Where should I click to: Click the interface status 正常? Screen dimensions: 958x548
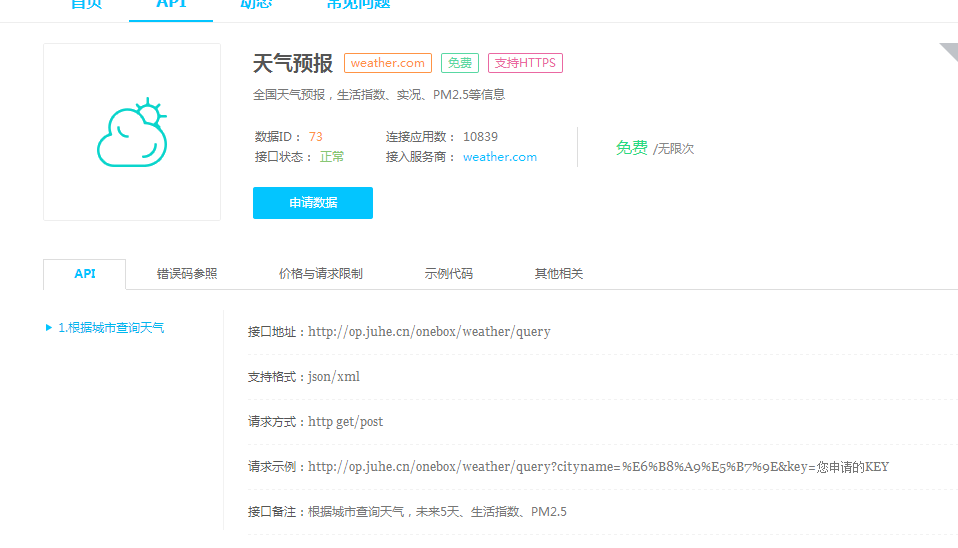tap(332, 157)
